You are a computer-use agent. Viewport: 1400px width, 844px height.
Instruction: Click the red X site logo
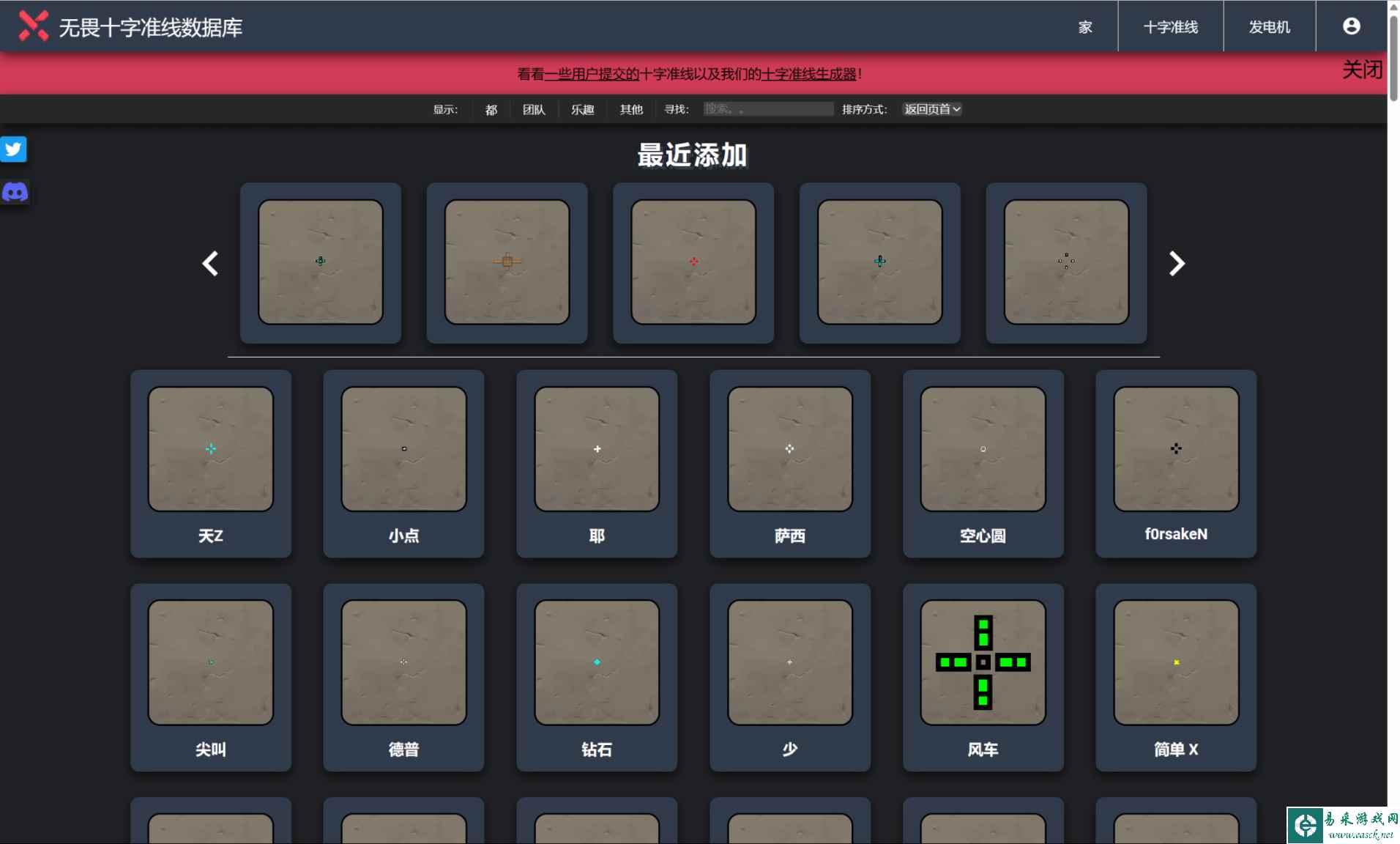[x=33, y=26]
